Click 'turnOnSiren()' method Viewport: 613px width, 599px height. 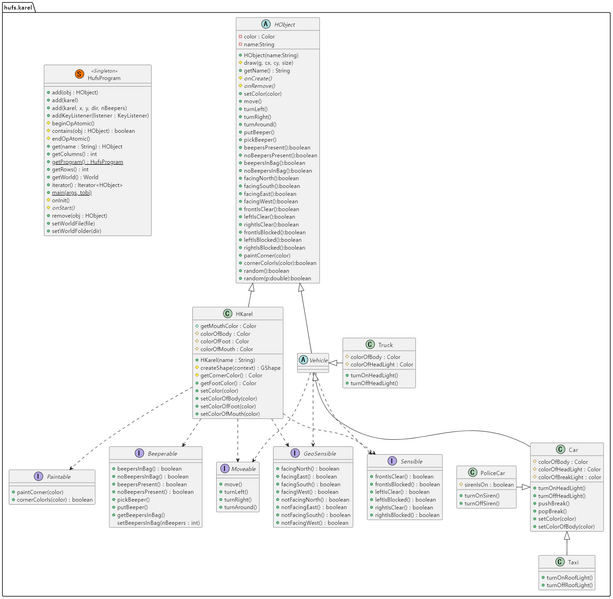482,495
